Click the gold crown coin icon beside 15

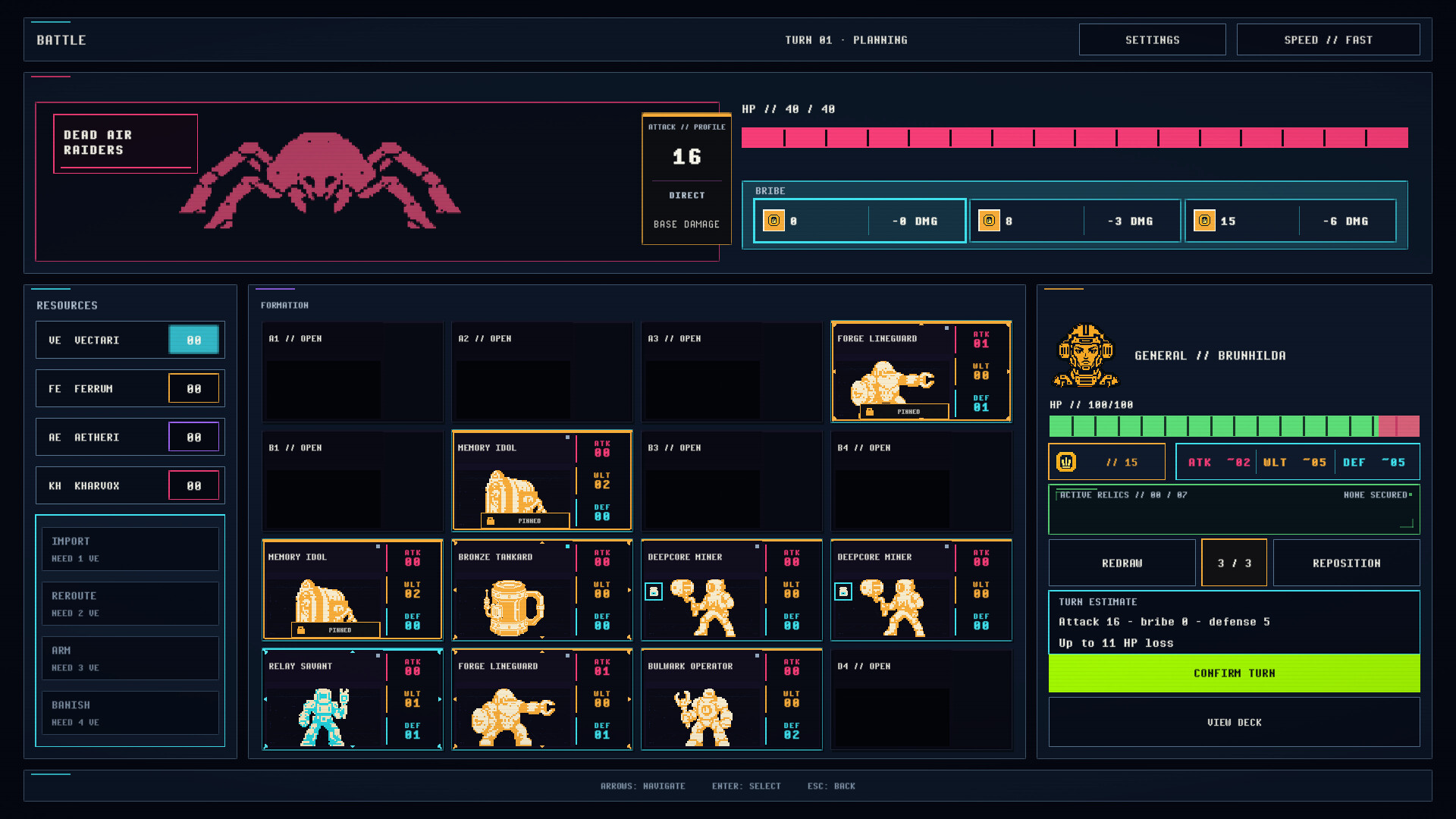[1066, 462]
